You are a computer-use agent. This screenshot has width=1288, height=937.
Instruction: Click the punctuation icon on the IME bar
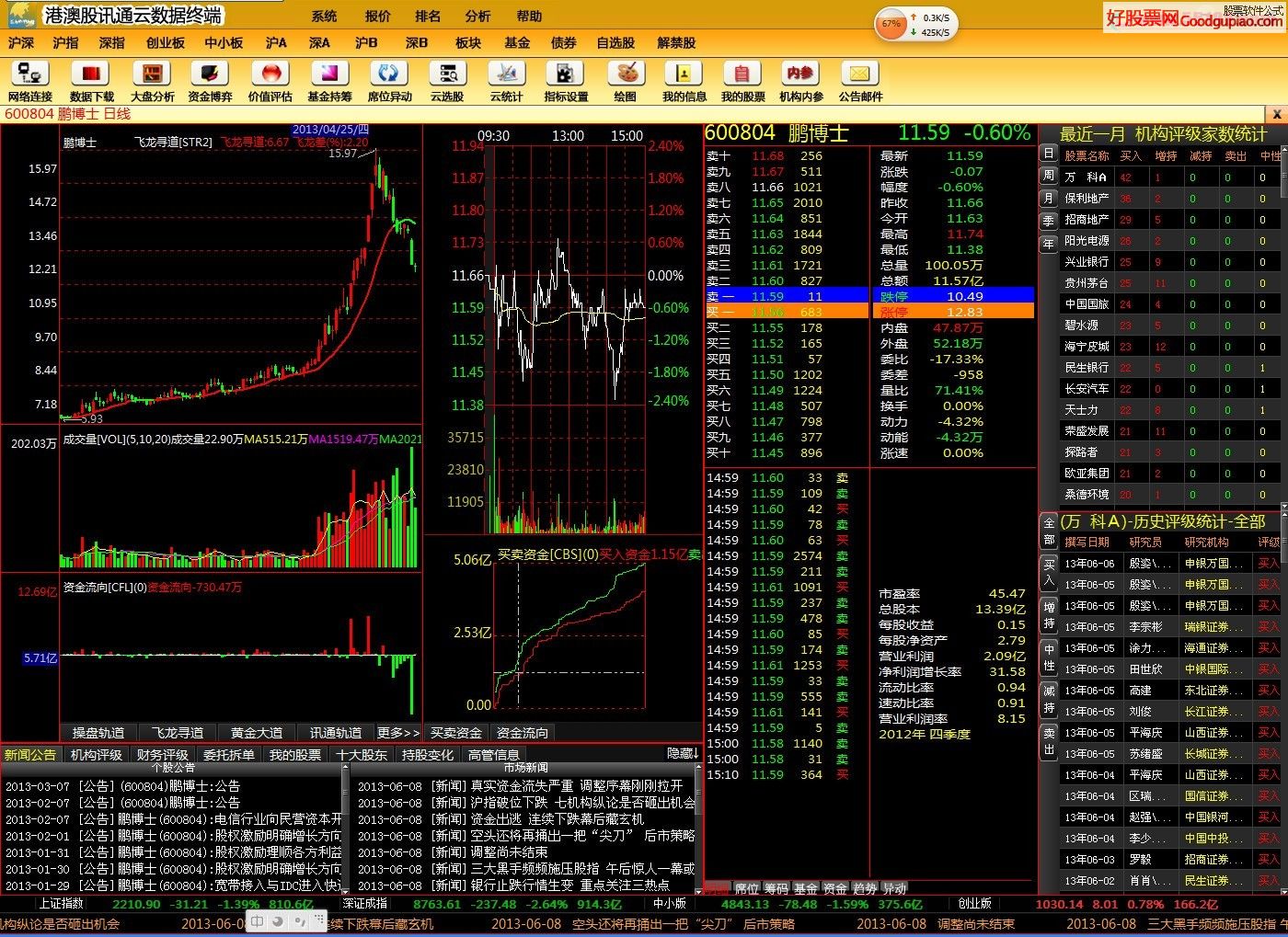(x=299, y=921)
